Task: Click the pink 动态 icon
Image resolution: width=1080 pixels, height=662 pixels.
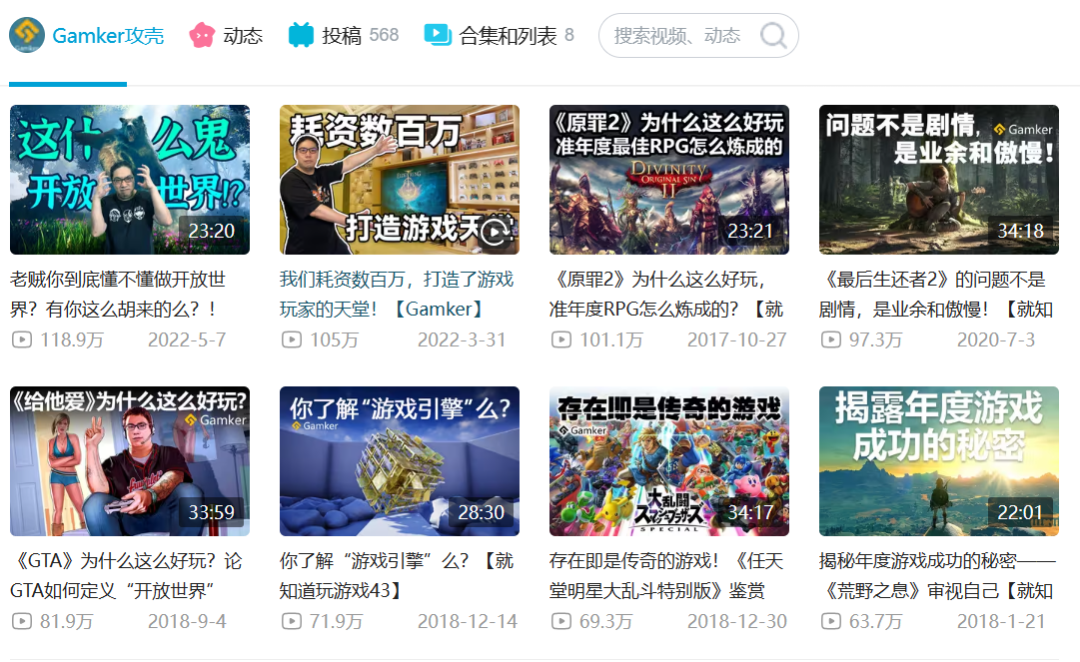Action: click(x=202, y=35)
